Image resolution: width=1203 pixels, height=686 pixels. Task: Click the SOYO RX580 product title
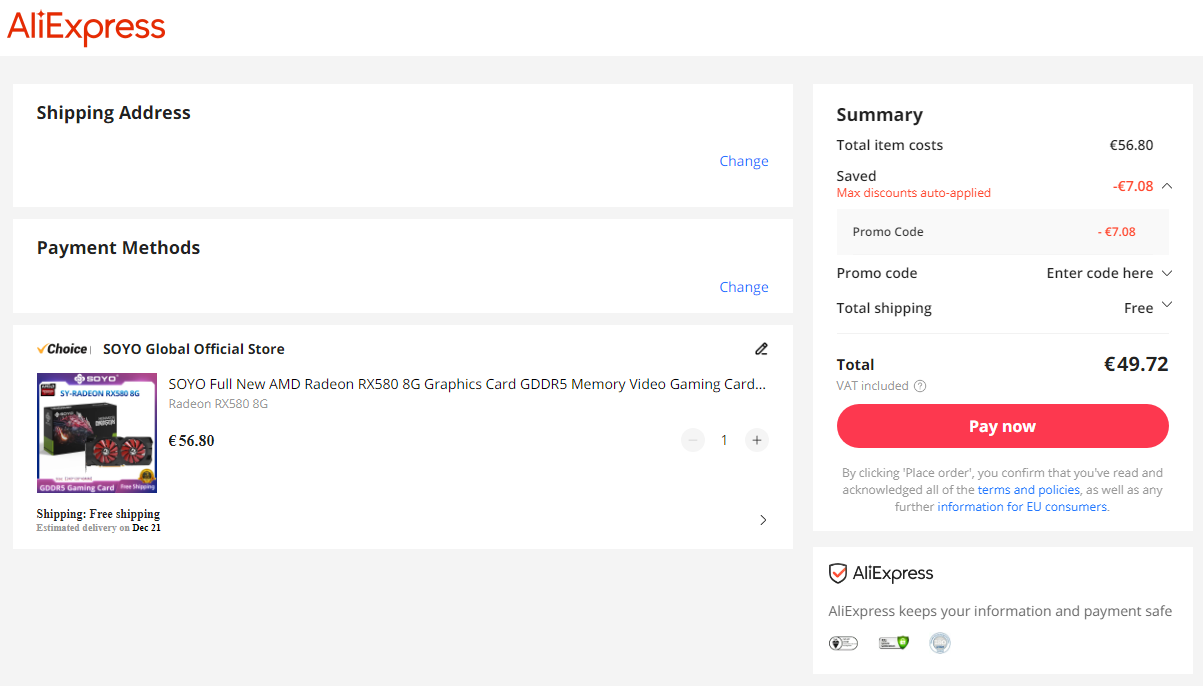pyautogui.click(x=467, y=384)
